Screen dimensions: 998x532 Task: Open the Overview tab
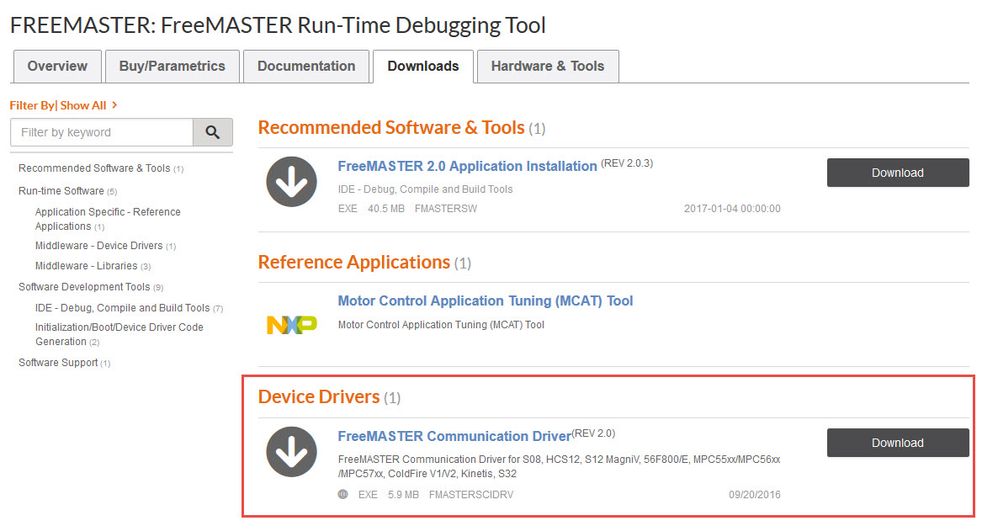pos(57,67)
